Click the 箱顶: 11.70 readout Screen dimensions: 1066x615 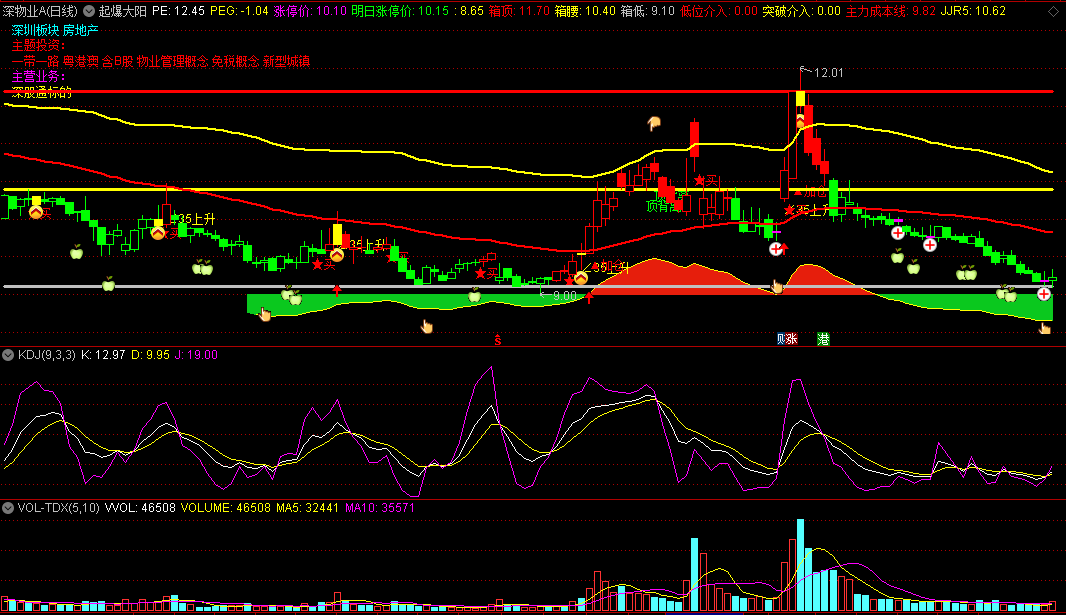pyautogui.click(x=519, y=11)
